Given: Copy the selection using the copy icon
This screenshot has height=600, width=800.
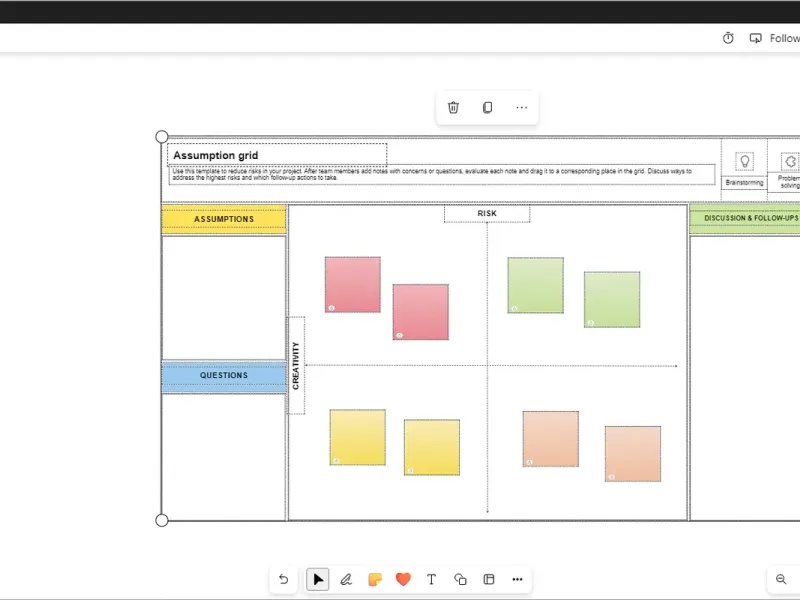Looking at the screenshot, I should coord(487,107).
